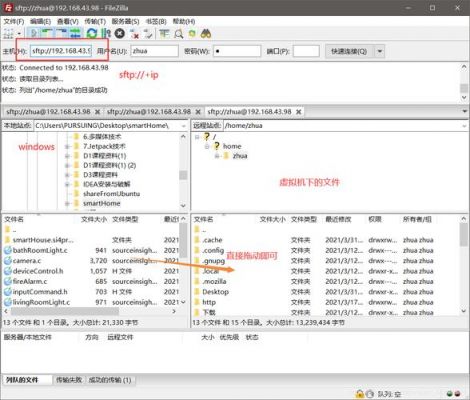Switch to the 成功的传输 (1) tab
470x400 pixels.
click(110, 380)
